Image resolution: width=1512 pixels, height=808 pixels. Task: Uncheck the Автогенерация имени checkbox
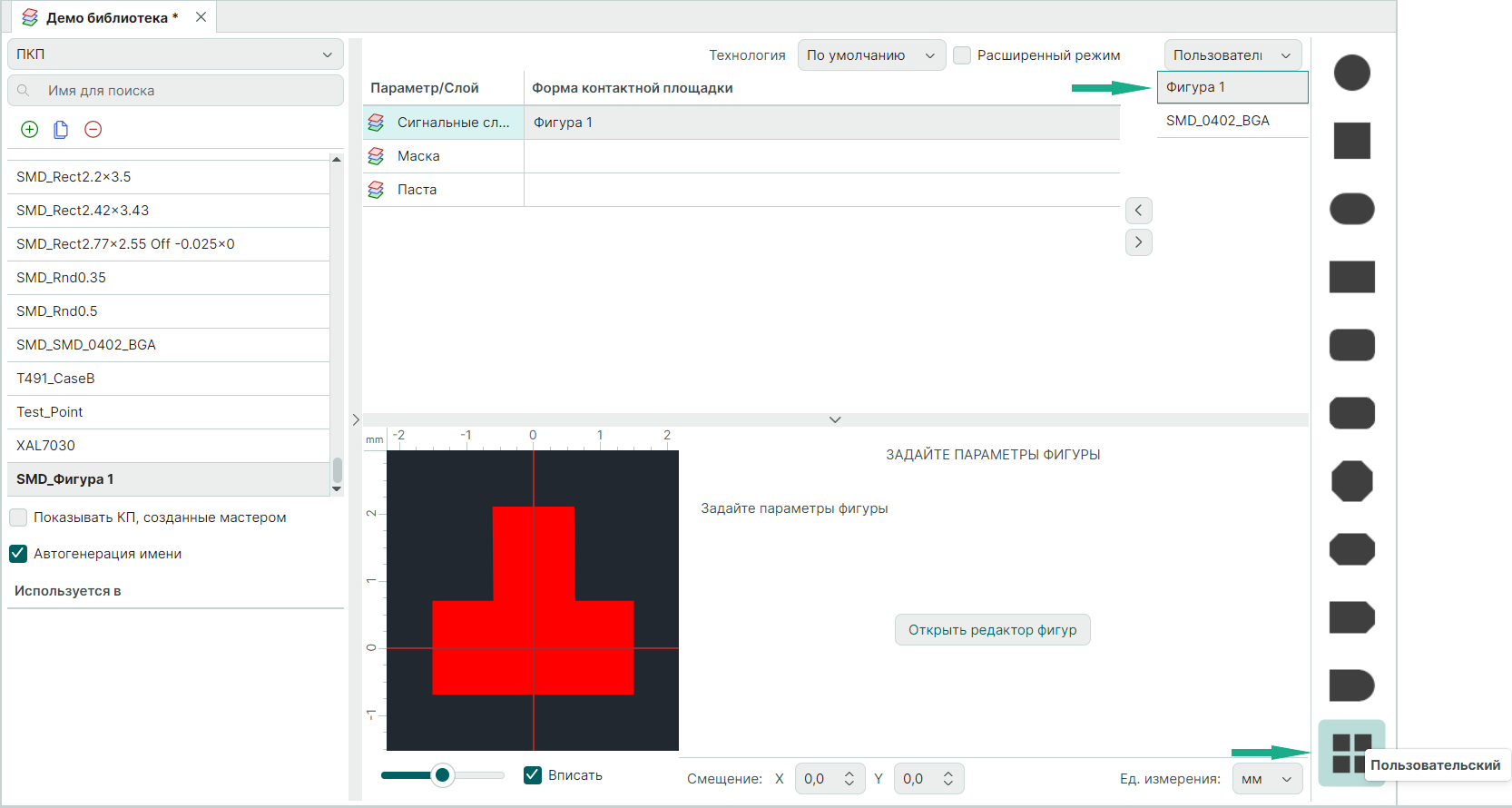point(18,554)
